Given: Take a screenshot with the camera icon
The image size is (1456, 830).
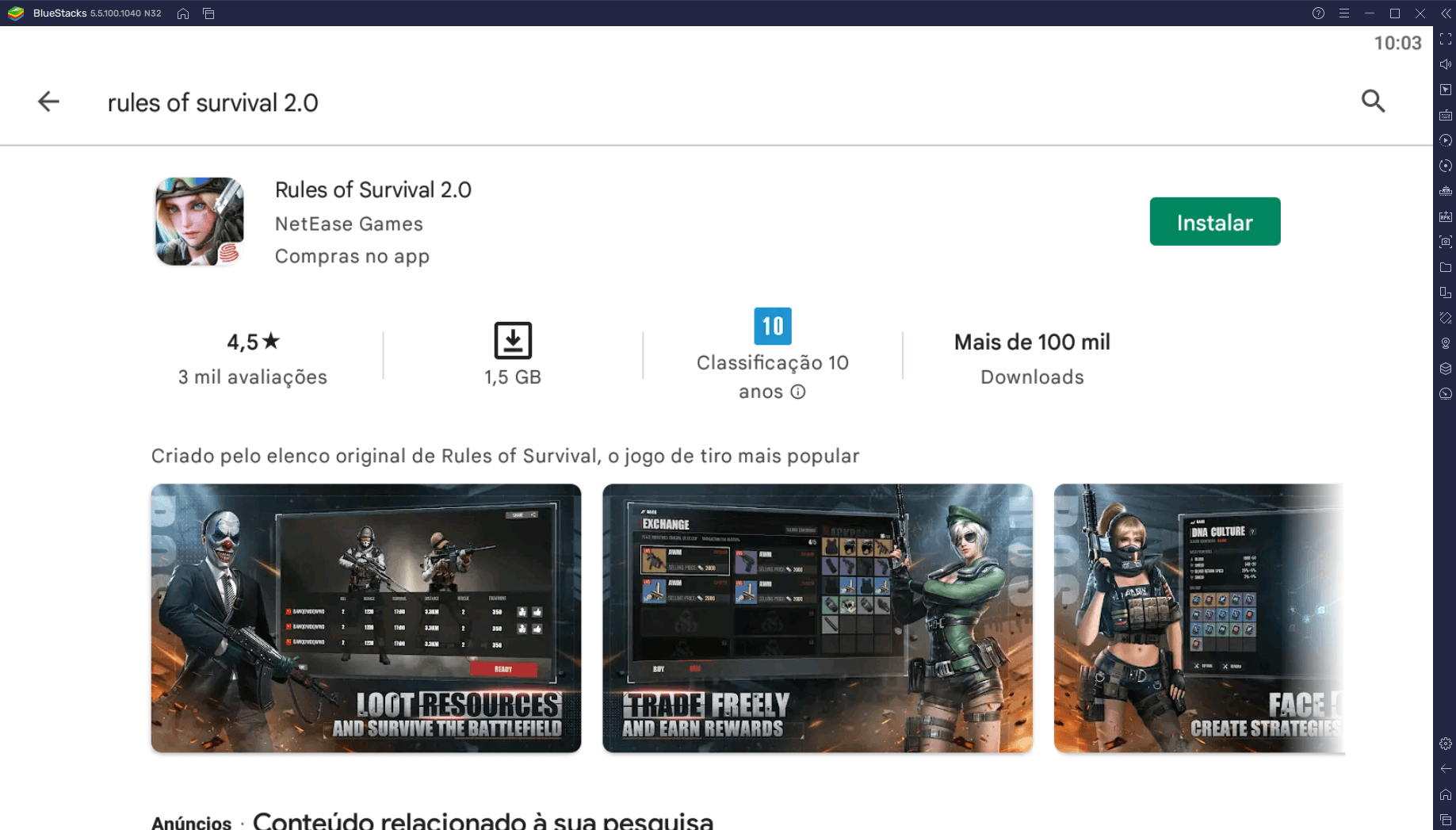Looking at the screenshot, I should click(x=1446, y=242).
